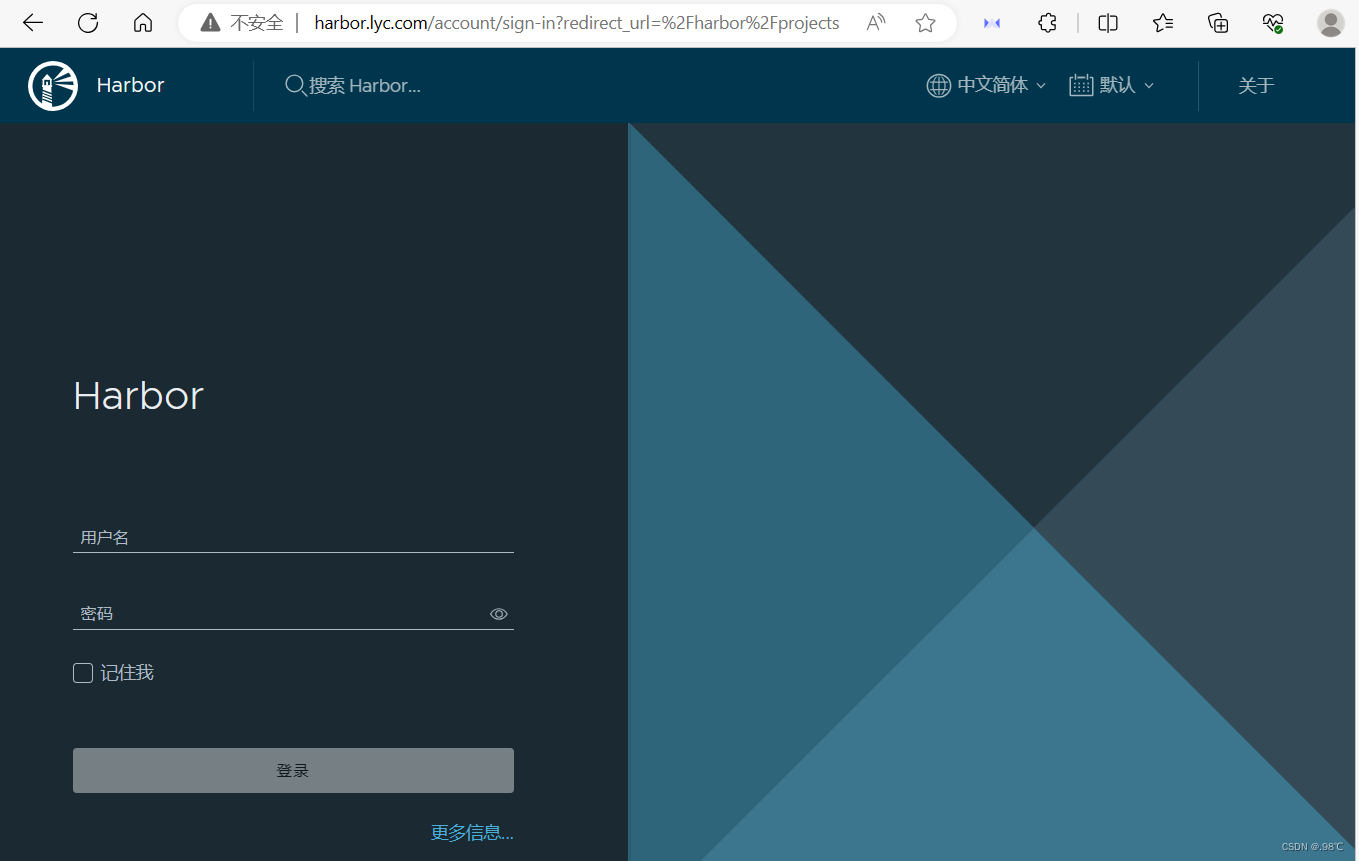The width and height of the screenshot is (1359, 861).
Task: Click the Harbor lighthouse logo
Action: tap(53, 85)
